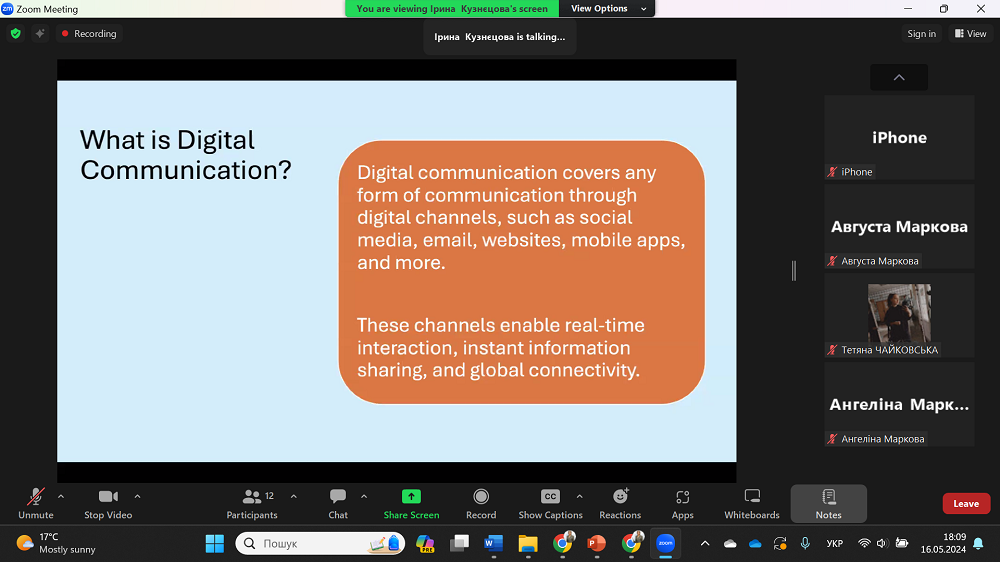This screenshot has height=562, width=1000.
Task: Open the Chat panel
Action: pos(338,503)
